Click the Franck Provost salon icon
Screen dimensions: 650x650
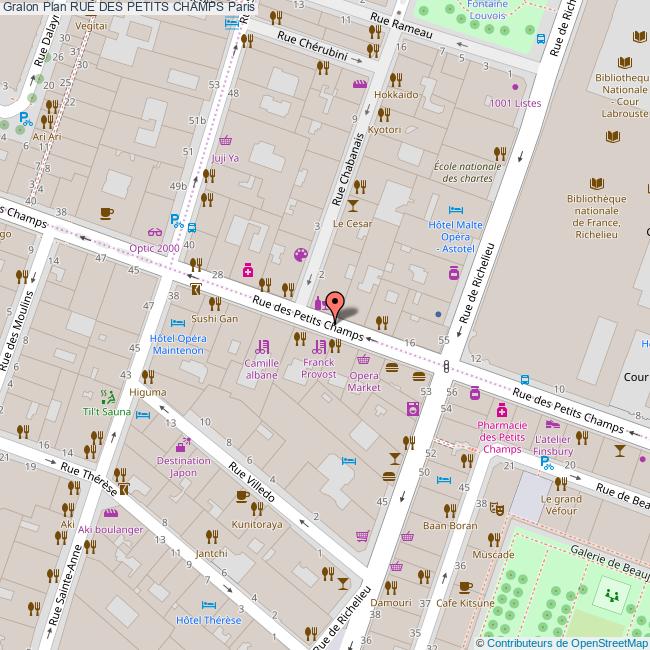tap(319, 347)
